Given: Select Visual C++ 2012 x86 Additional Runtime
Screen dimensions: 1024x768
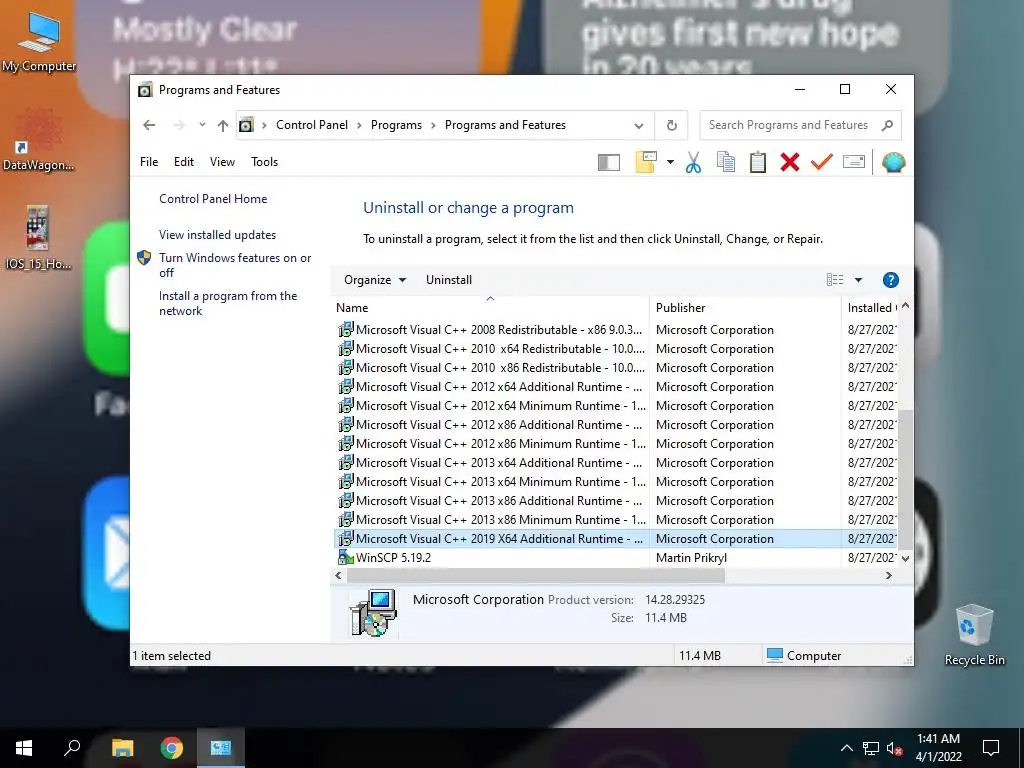Looking at the screenshot, I should click(x=615, y=424).
